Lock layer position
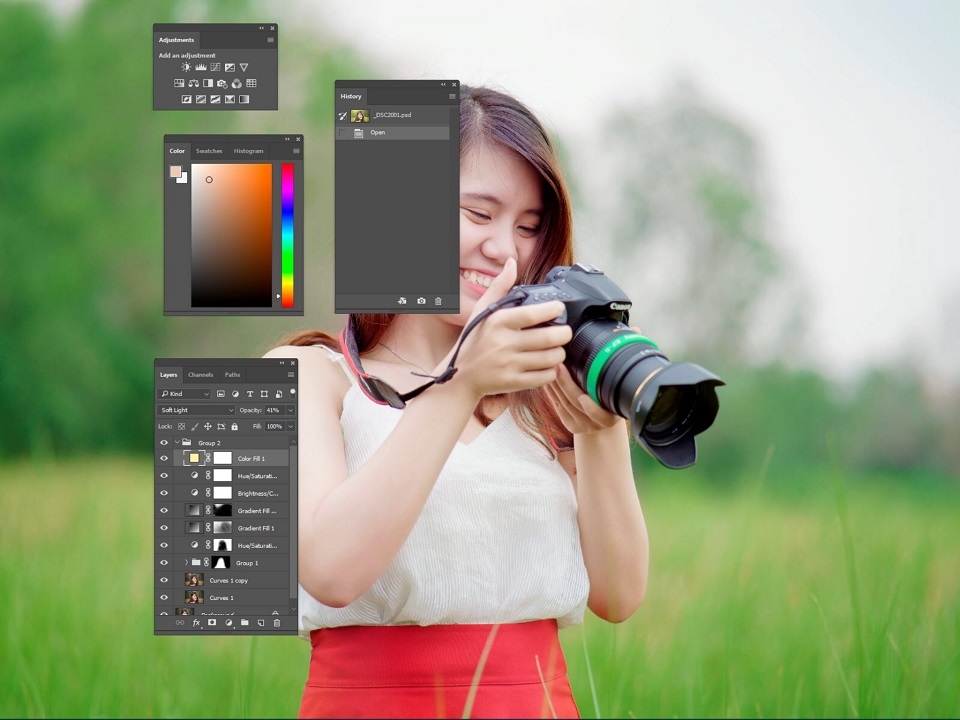Image resolution: width=960 pixels, height=720 pixels. coord(208,427)
